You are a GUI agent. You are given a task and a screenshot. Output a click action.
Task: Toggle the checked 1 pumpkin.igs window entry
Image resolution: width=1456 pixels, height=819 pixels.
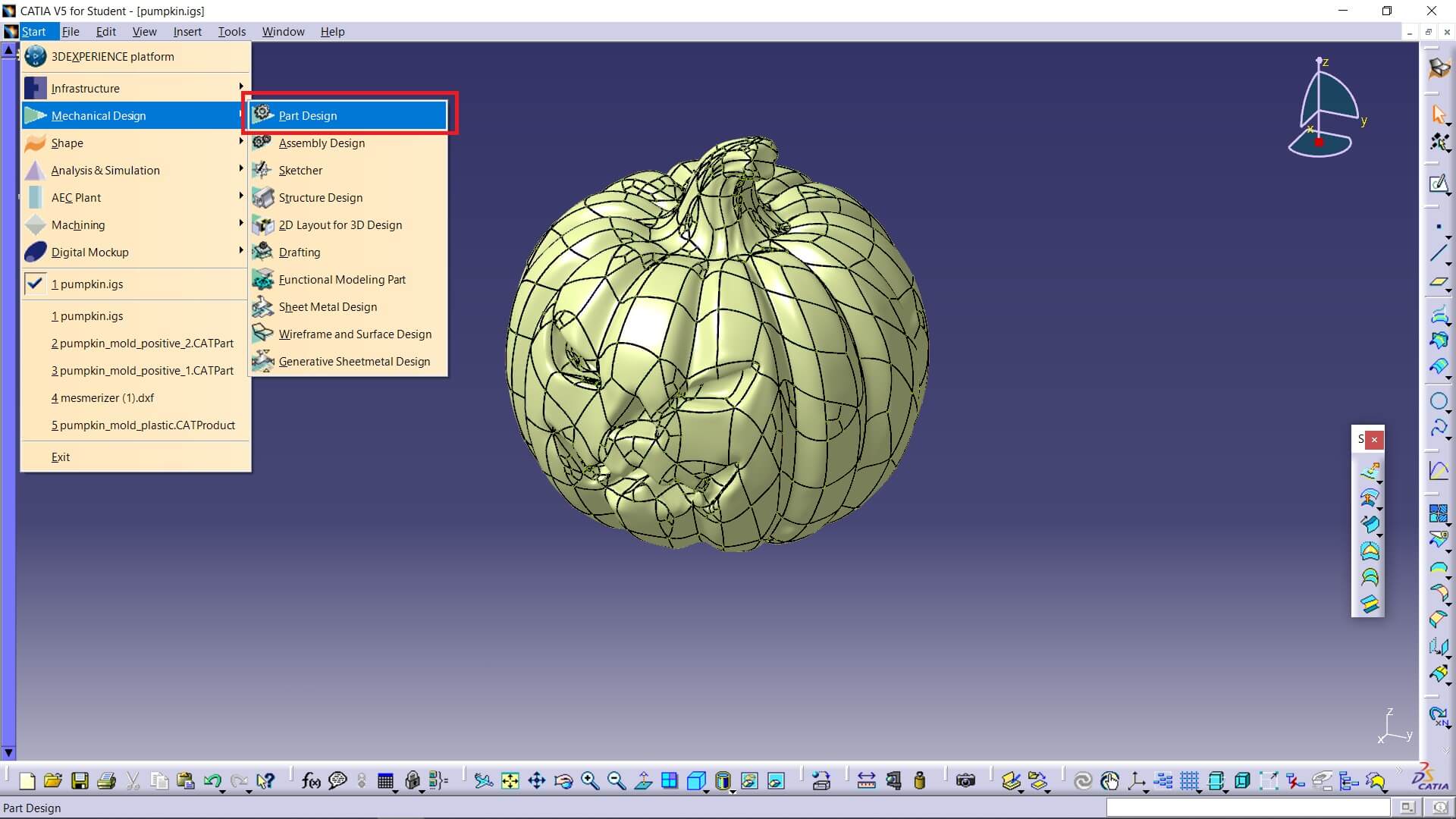click(135, 284)
